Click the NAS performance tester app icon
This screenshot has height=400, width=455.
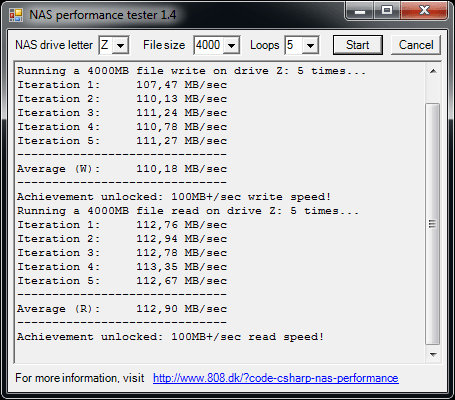[x=16, y=15]
